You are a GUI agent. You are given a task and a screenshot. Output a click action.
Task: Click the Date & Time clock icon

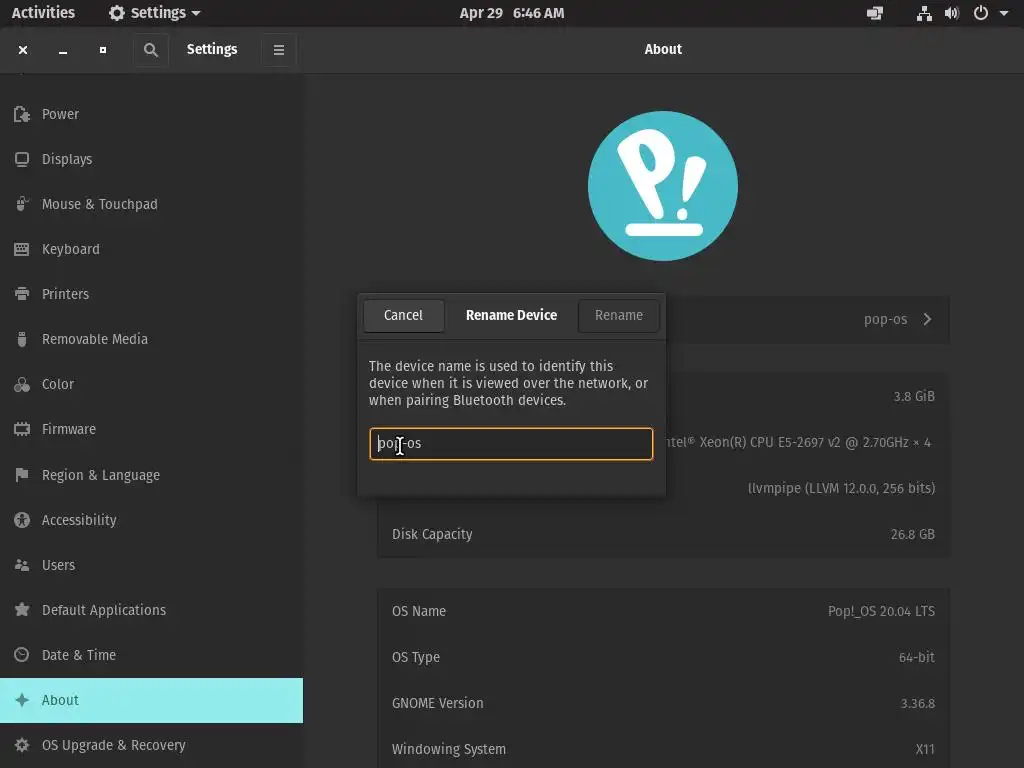click(x=22, y=655)
